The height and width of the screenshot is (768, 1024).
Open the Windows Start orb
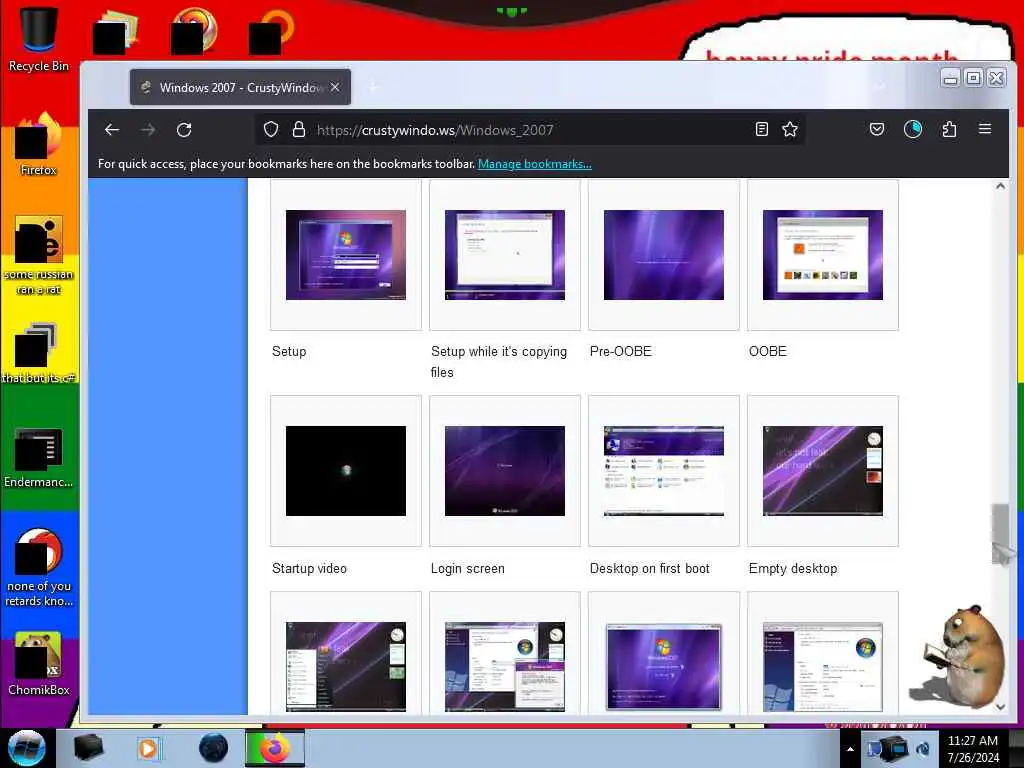[x=27, y=748]
